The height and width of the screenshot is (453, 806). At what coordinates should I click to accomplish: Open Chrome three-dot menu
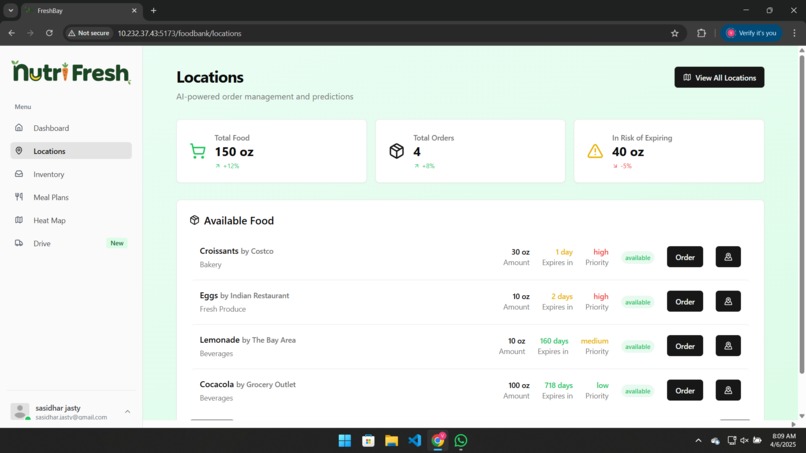point(794,33)
